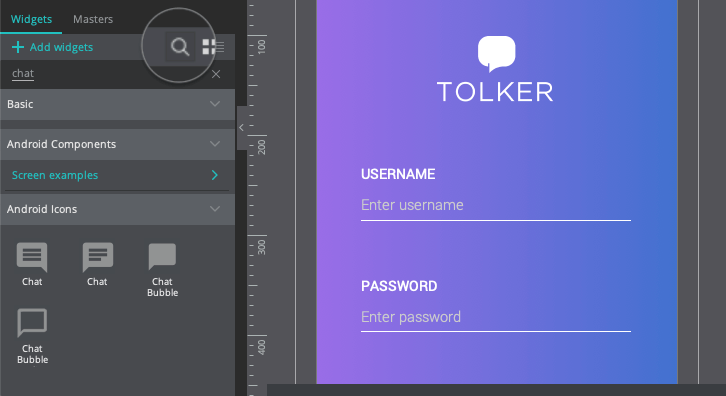Open the Screen examples link
This screenshot has height=396, width=726.
[x=55, y=175]
